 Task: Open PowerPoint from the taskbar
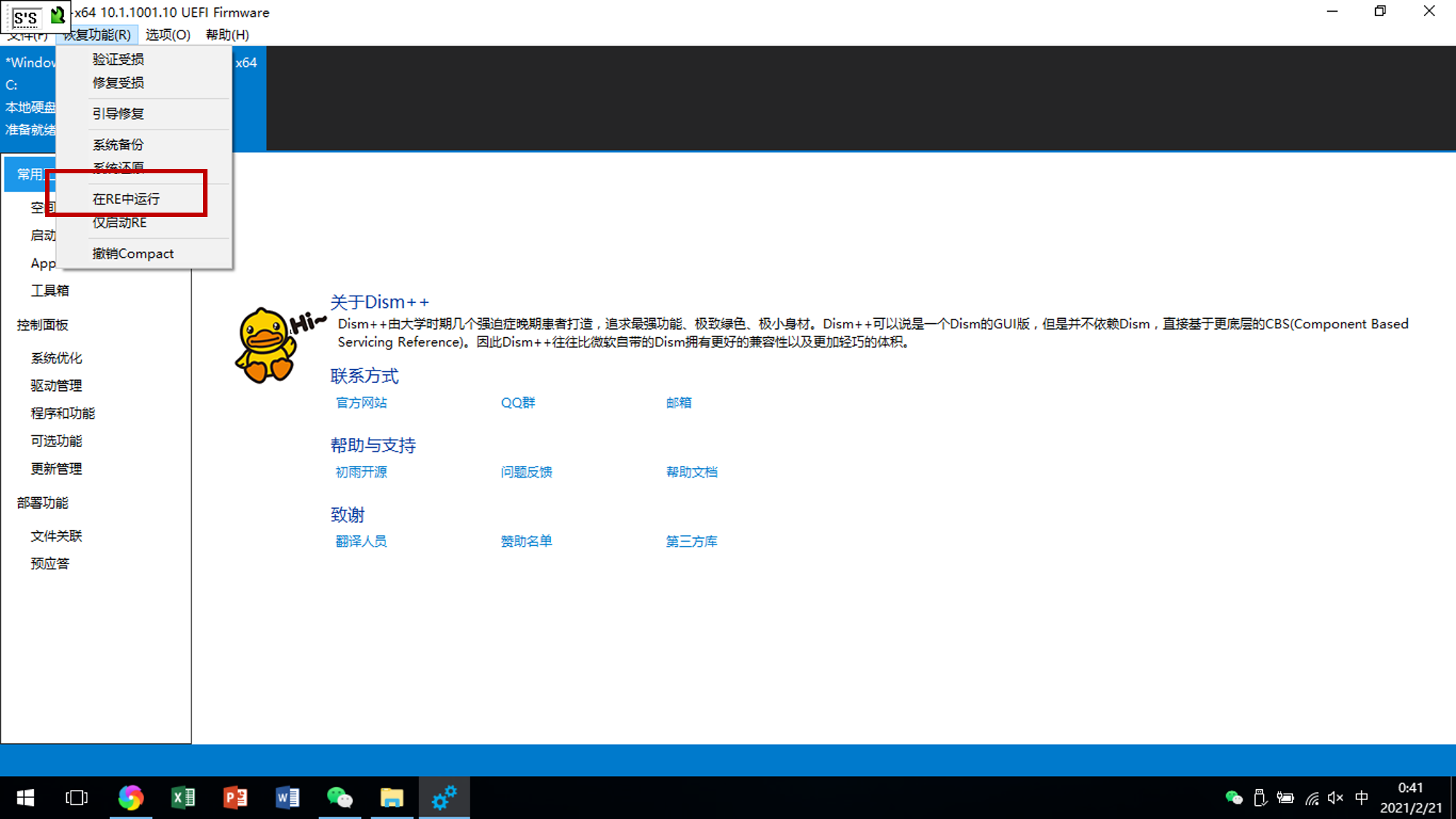[x=236, y=798]
